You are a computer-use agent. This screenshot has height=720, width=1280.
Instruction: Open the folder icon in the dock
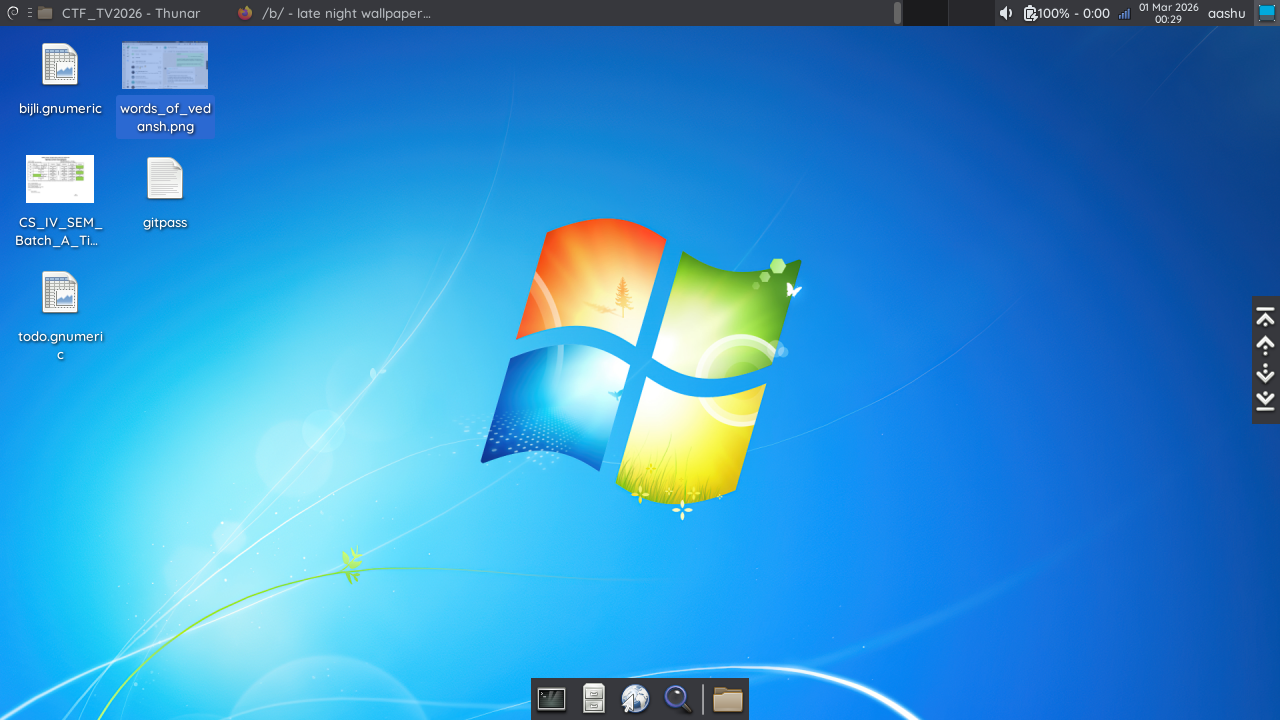pos(727,699)
